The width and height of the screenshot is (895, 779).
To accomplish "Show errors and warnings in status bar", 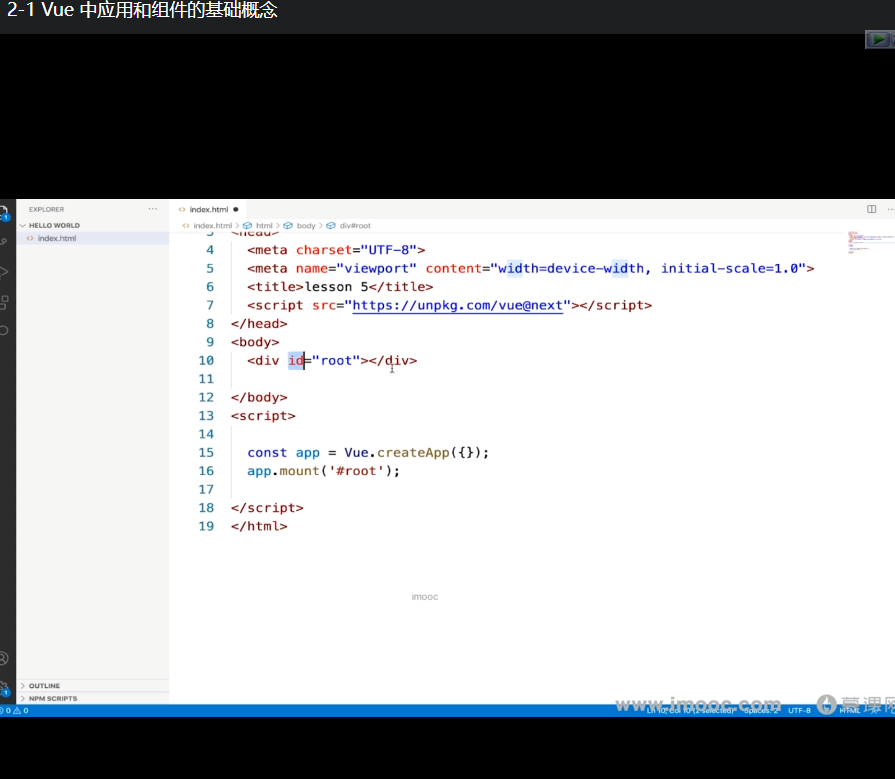I will point(15,711).
